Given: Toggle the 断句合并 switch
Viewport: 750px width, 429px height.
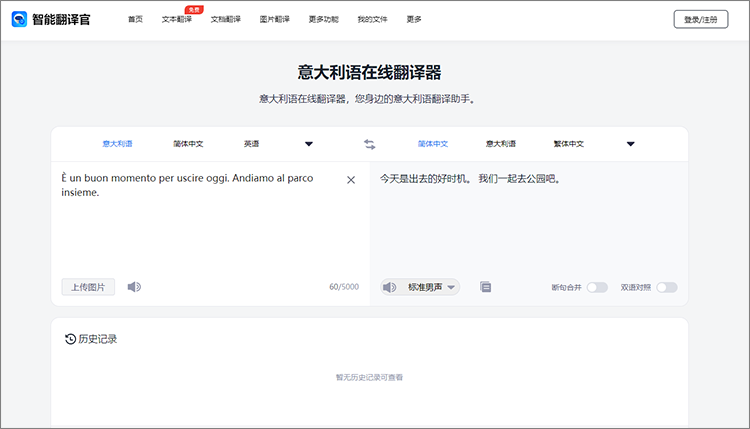Looking at the screenshot, I should [x=596, y=287].
